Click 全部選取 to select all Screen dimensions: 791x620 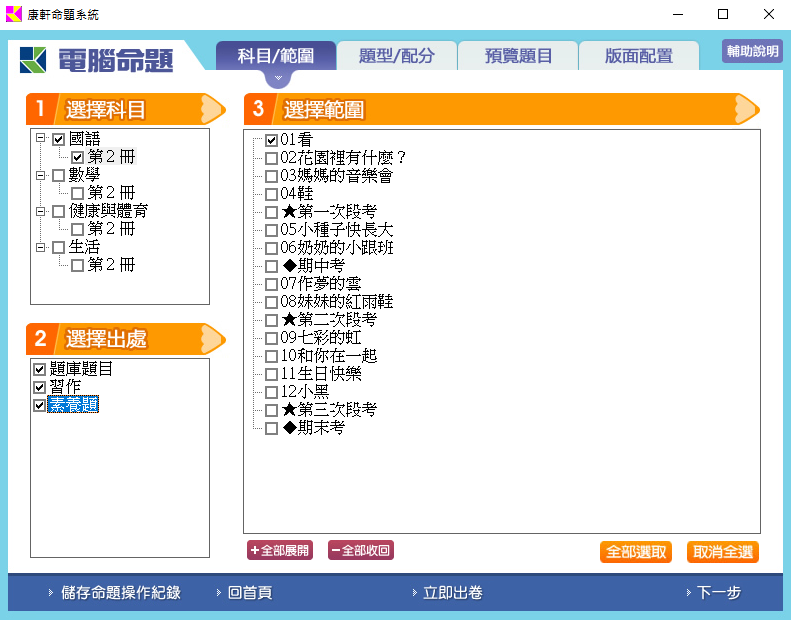point(636,552)
